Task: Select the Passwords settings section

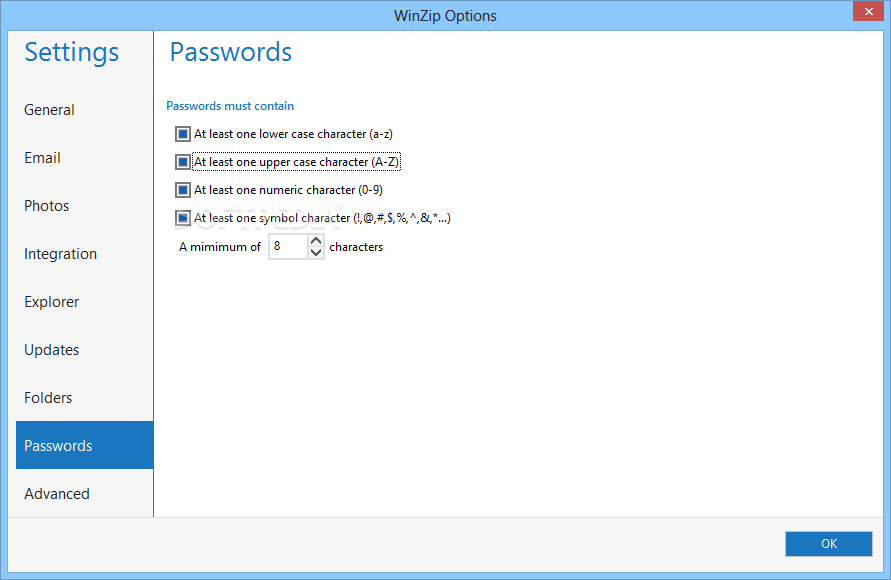Action: (x=85, y=445)
